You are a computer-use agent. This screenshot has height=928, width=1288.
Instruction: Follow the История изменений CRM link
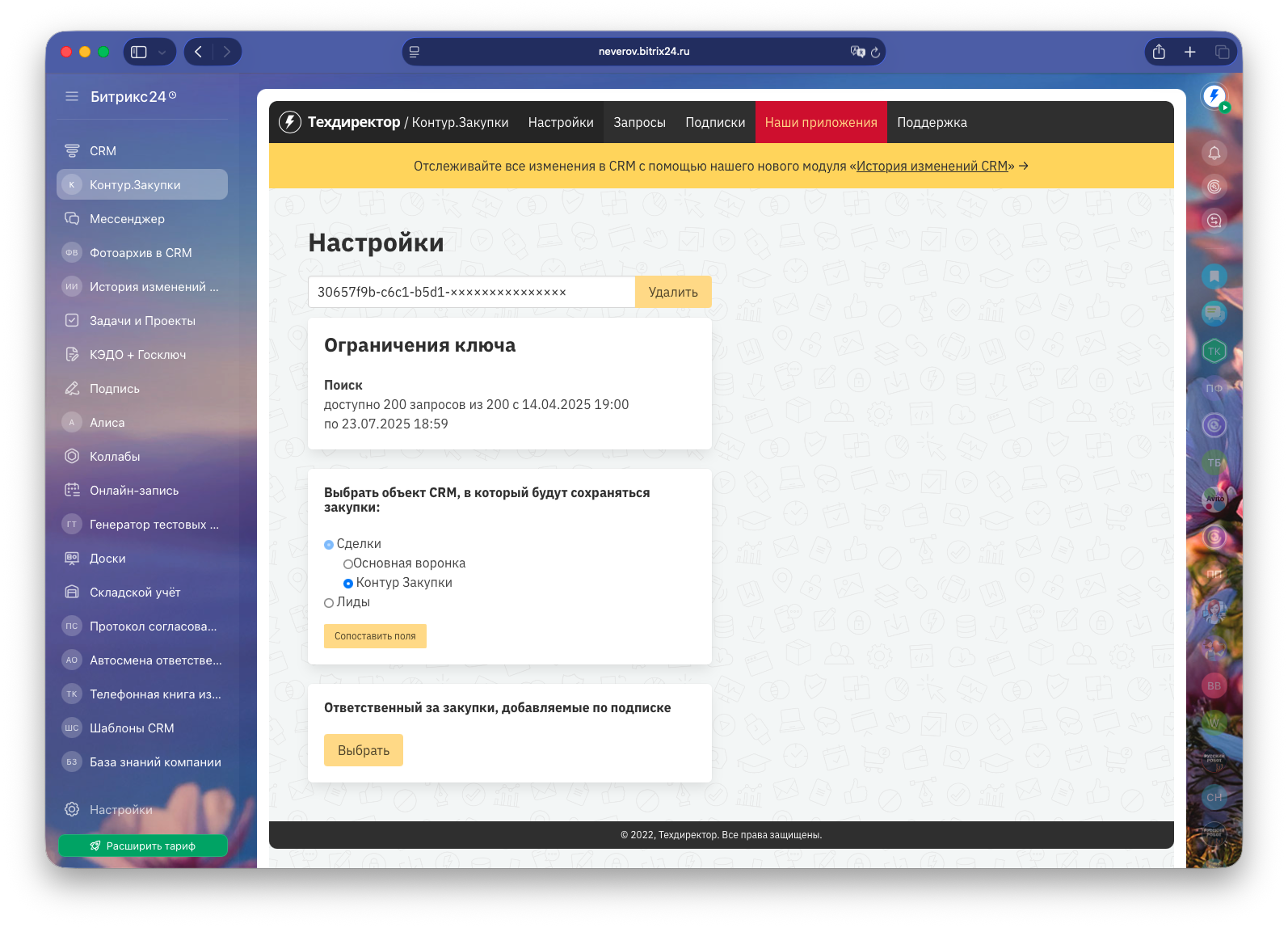[x=932, y=167]
